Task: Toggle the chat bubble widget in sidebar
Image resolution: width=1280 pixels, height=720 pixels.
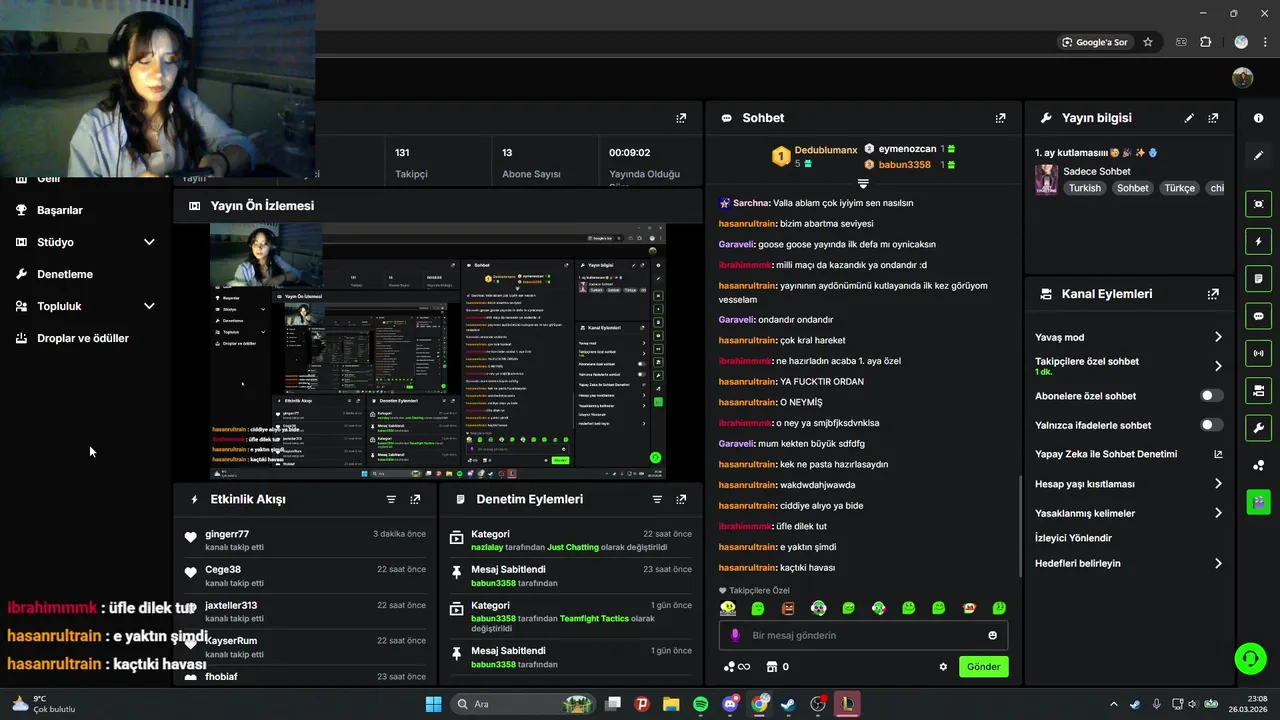Action: [1258, 316]
